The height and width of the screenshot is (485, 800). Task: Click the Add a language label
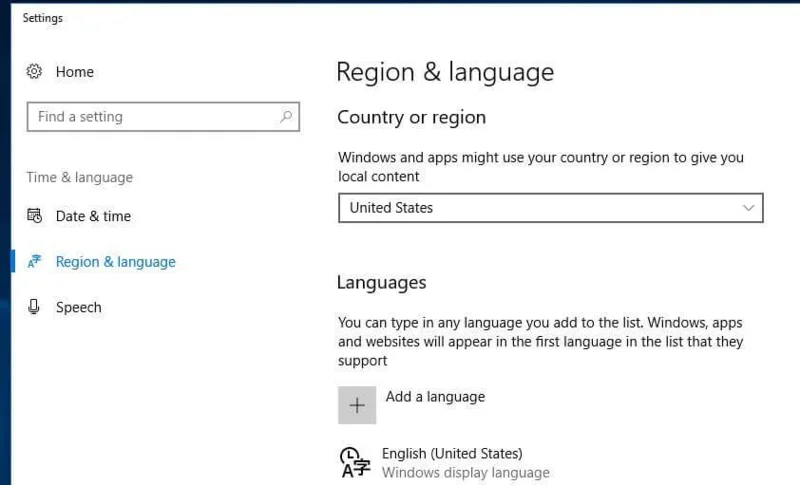[435, 397]
